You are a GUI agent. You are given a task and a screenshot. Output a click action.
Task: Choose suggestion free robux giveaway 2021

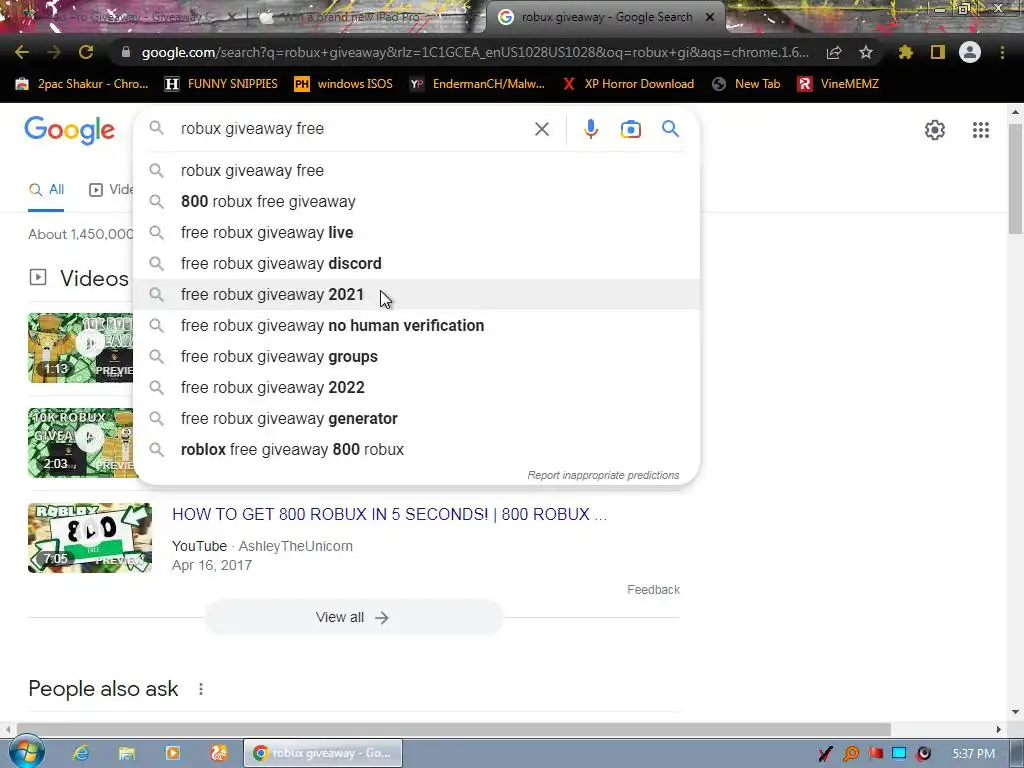pos(417,295)
